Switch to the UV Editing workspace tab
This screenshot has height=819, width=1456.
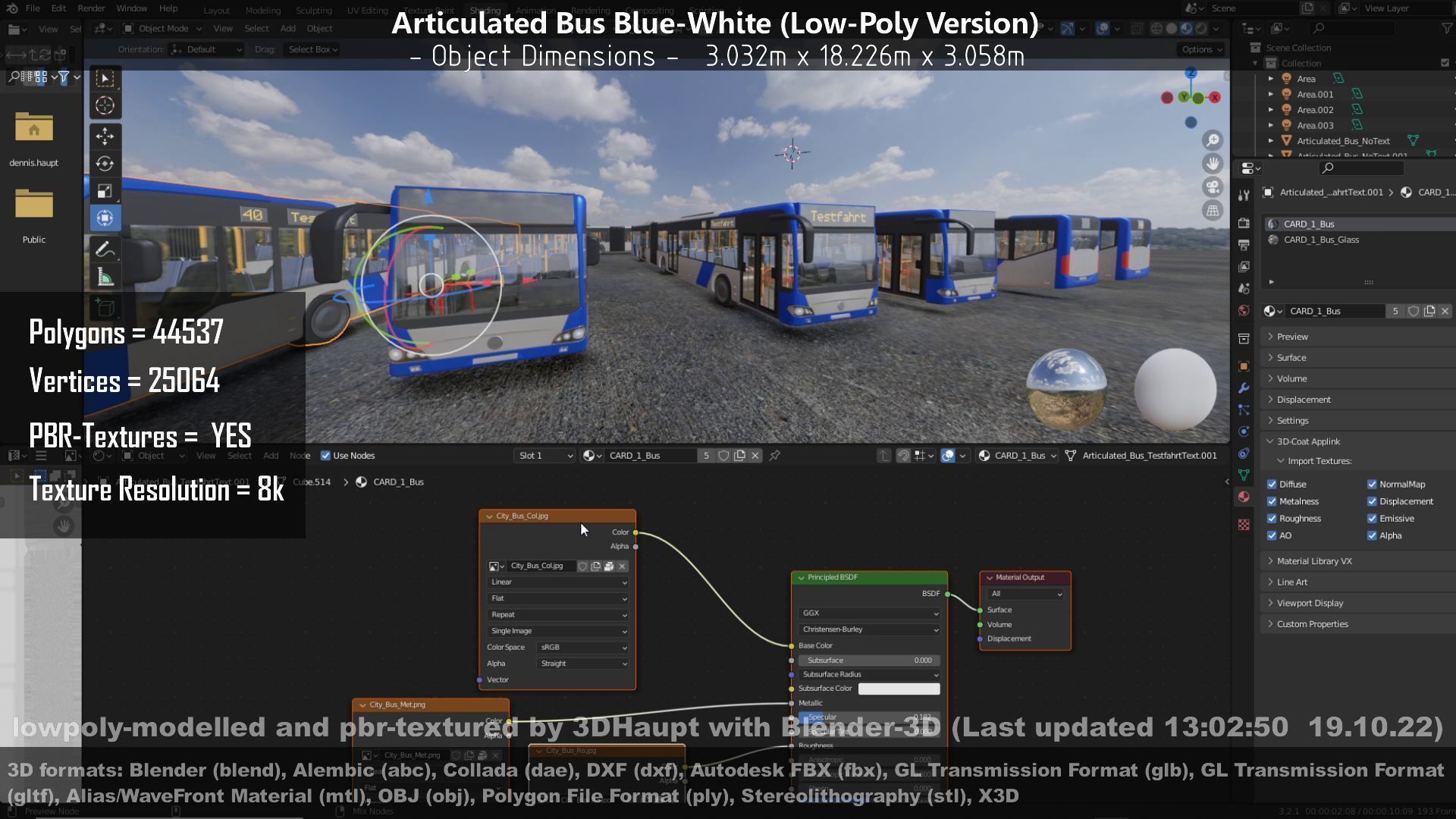(368, 11)
